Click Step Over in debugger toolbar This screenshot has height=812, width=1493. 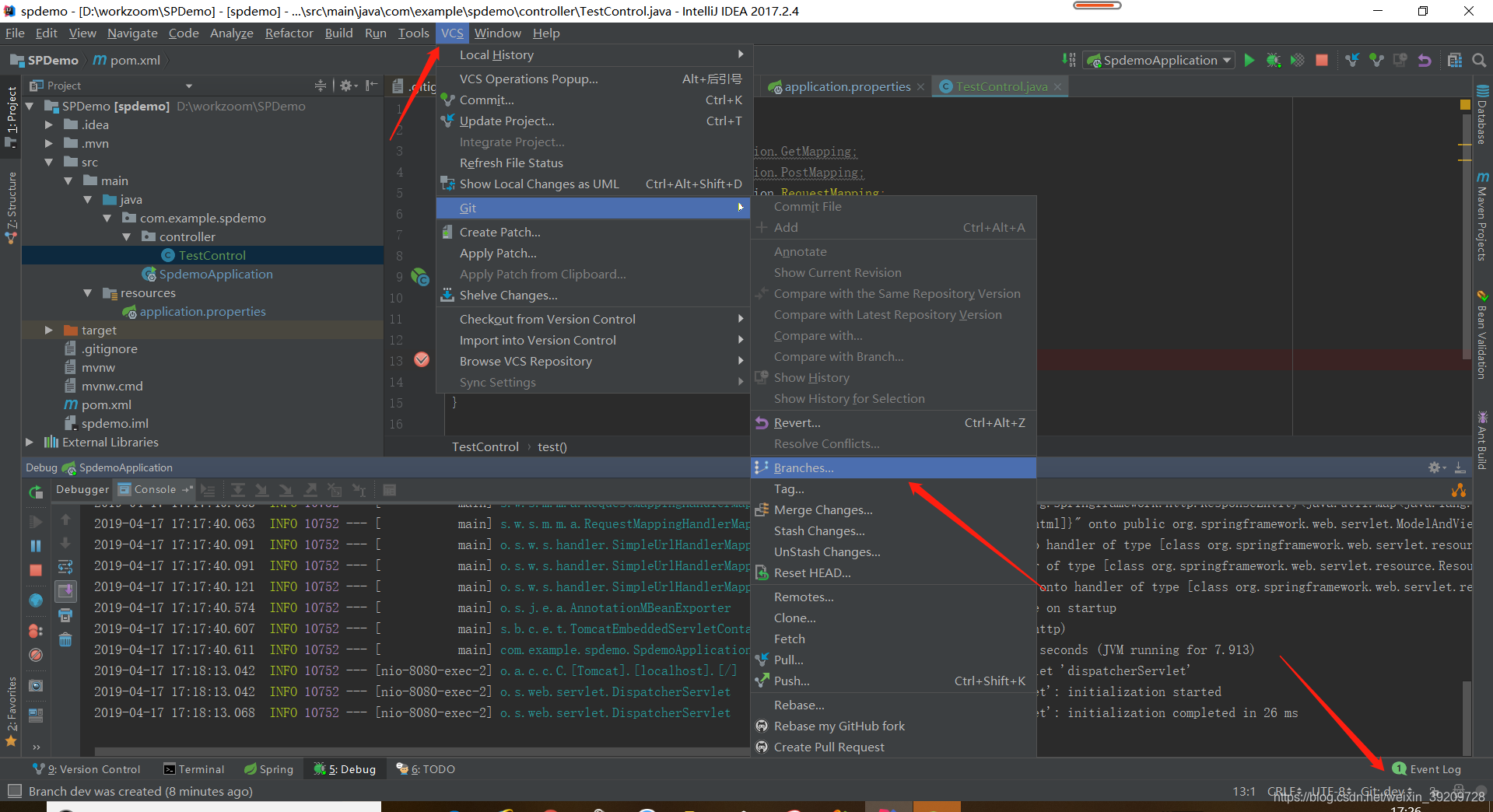coord(238,490)
